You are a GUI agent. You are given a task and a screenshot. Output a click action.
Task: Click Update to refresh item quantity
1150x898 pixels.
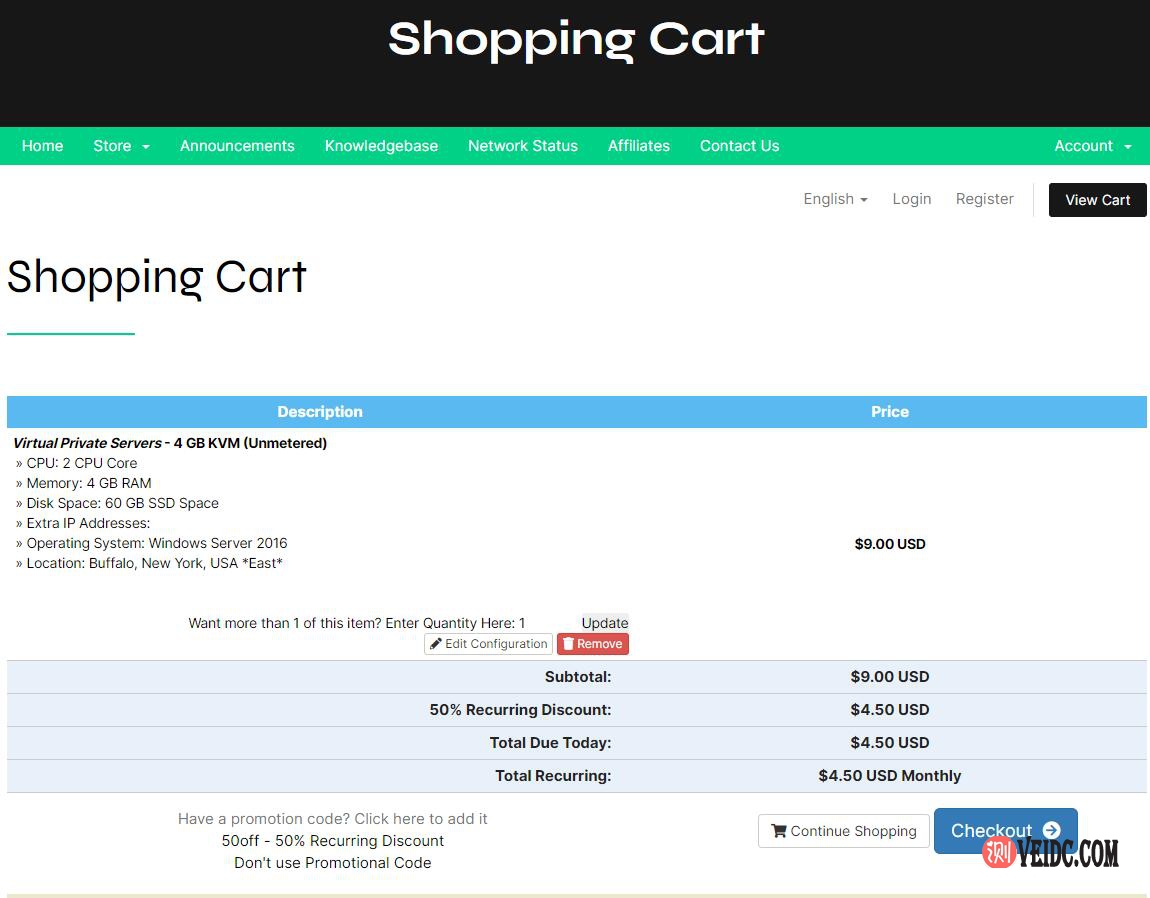pos(604,622)
